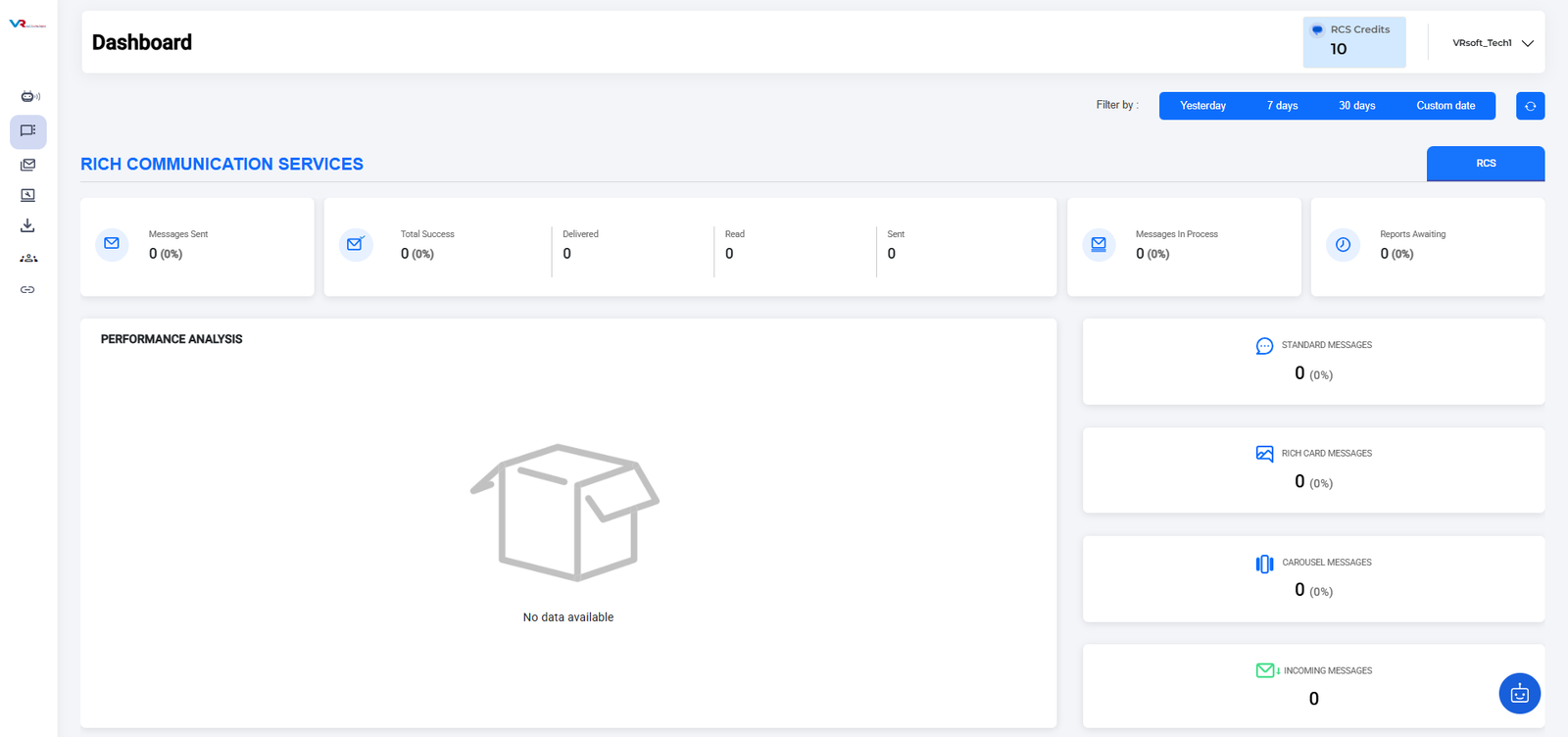The height and width of the screenshot is (737, 1568).
Task: Click the 'STANDARD MESSAGES' label
Action: (x=1327, y=345)
